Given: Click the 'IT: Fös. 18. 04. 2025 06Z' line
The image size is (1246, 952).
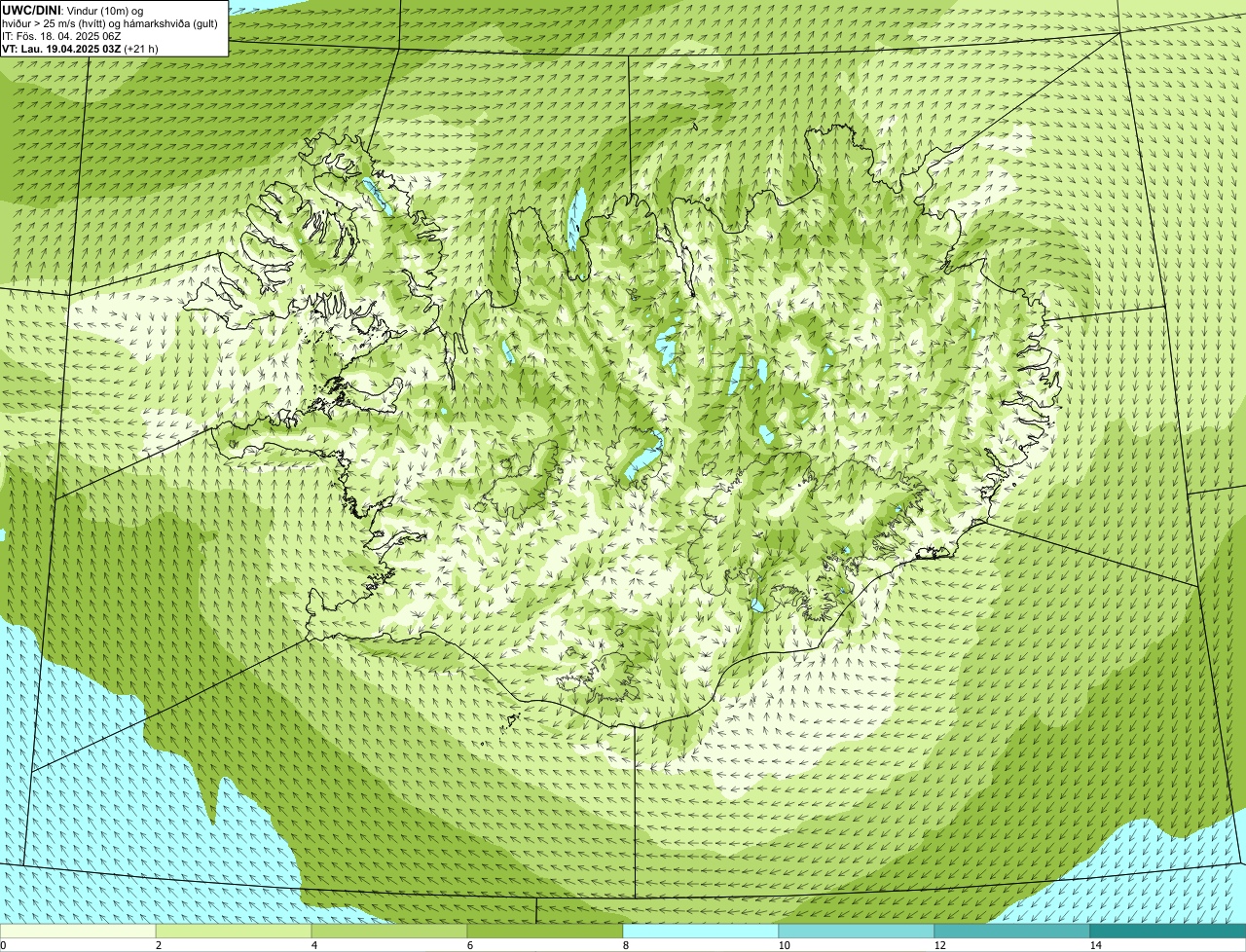Looking at the screenshot, I should pyautogui.click(x=61, y=36).
